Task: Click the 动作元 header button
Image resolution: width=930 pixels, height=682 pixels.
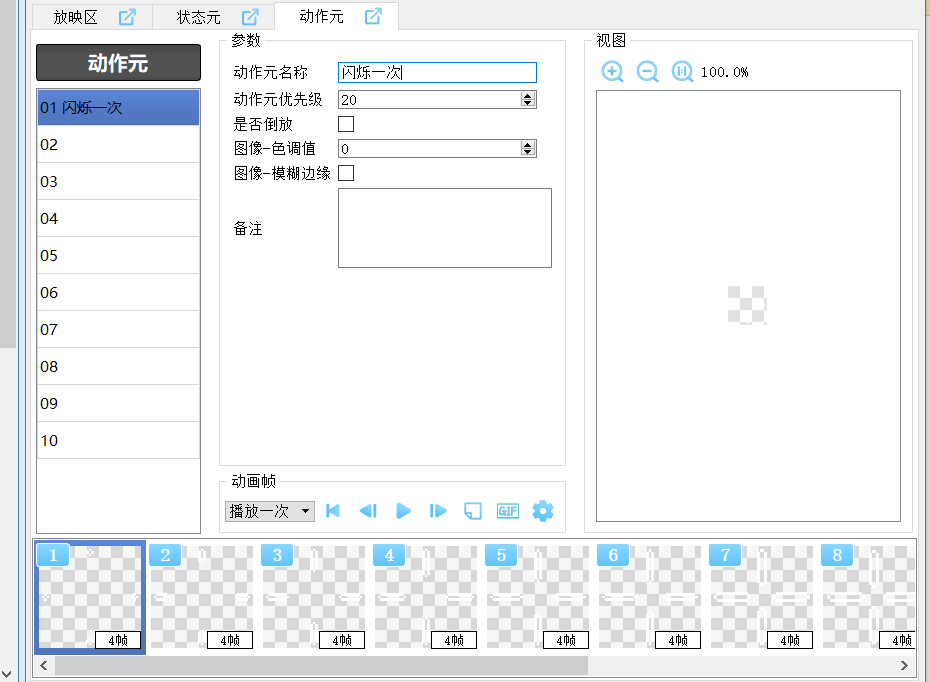Action: click(x=118, y=63)
